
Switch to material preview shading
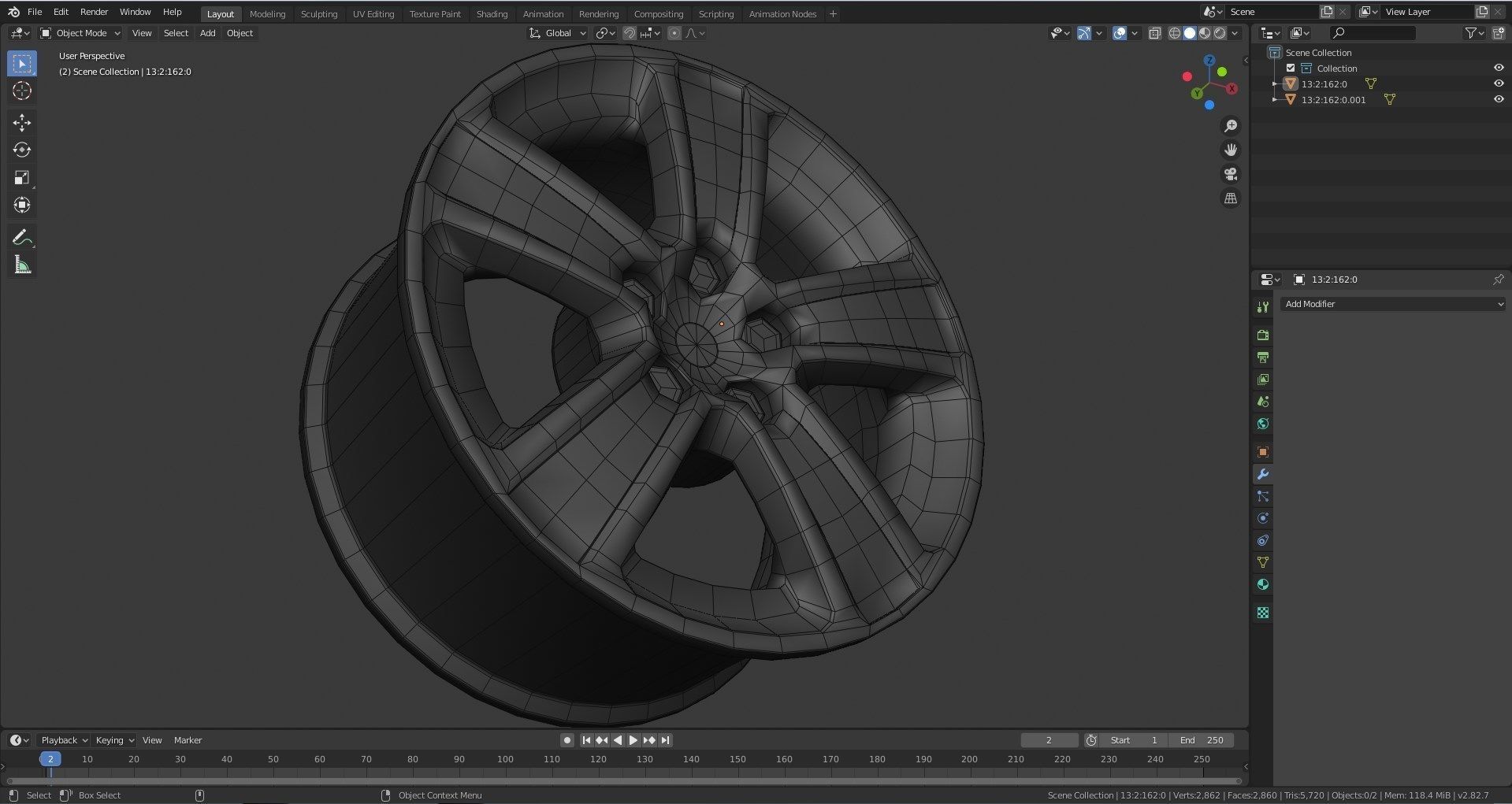[x=1205, y=33]
